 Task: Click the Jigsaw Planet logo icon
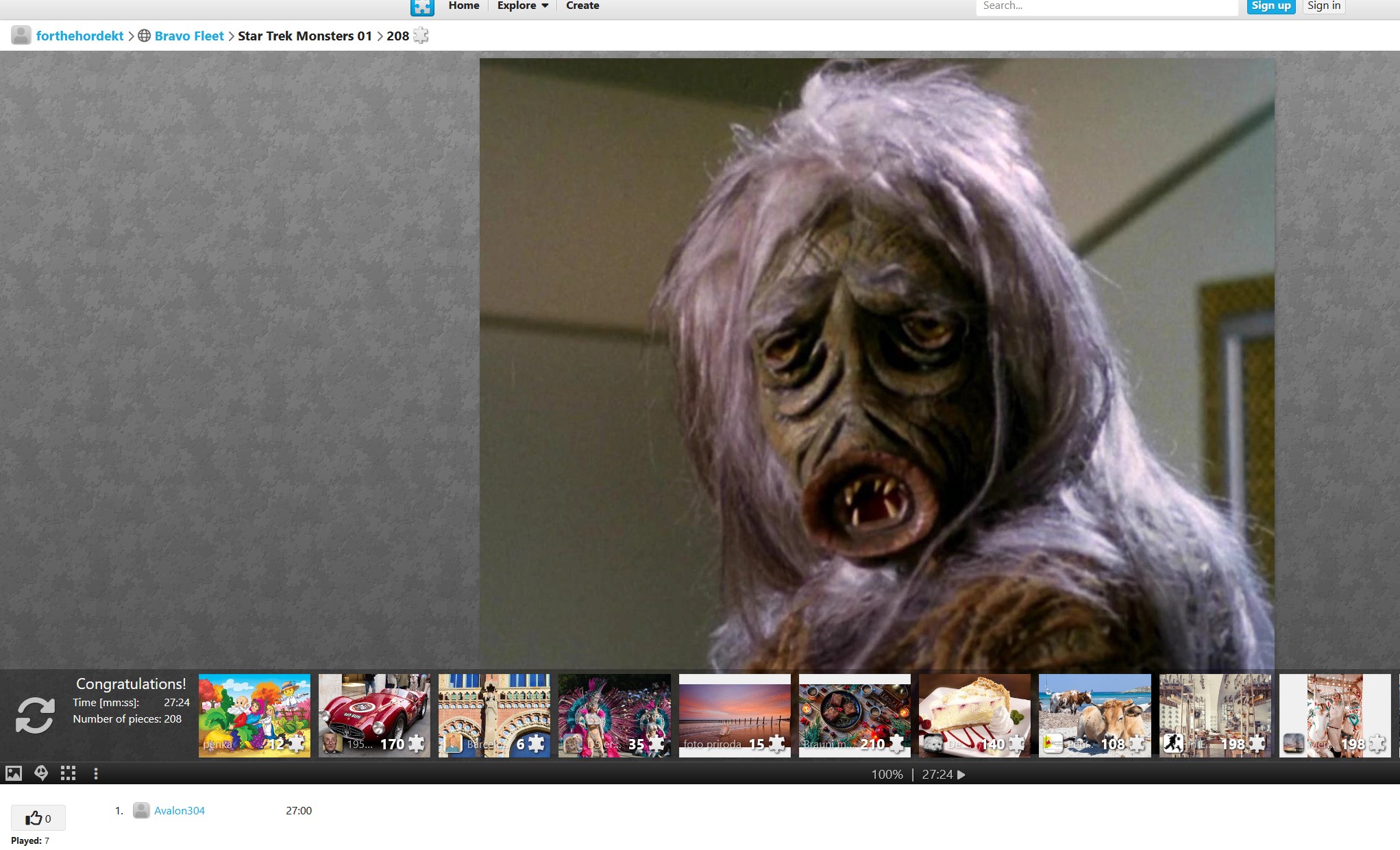422,8
